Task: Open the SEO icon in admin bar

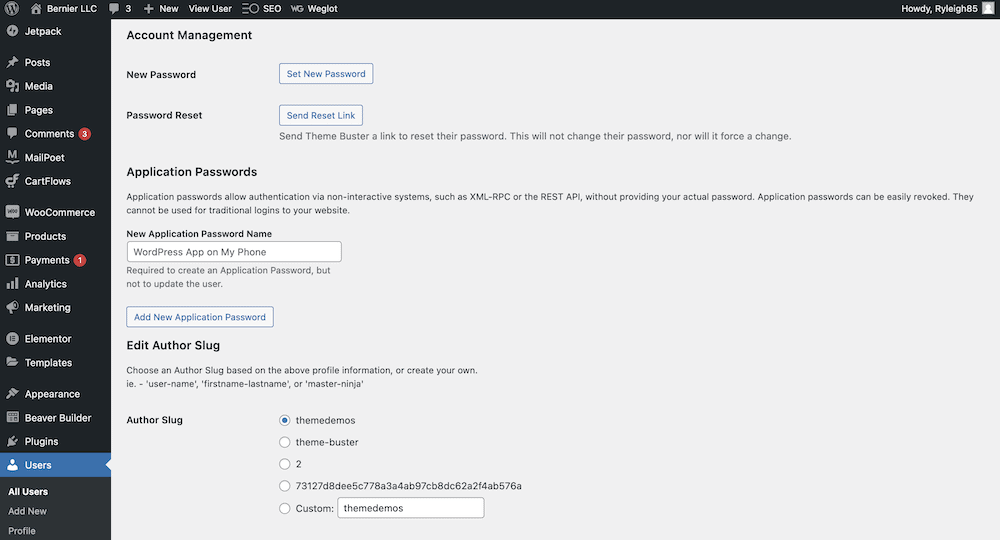Action: pyautogui.click(x=250, y=8)
